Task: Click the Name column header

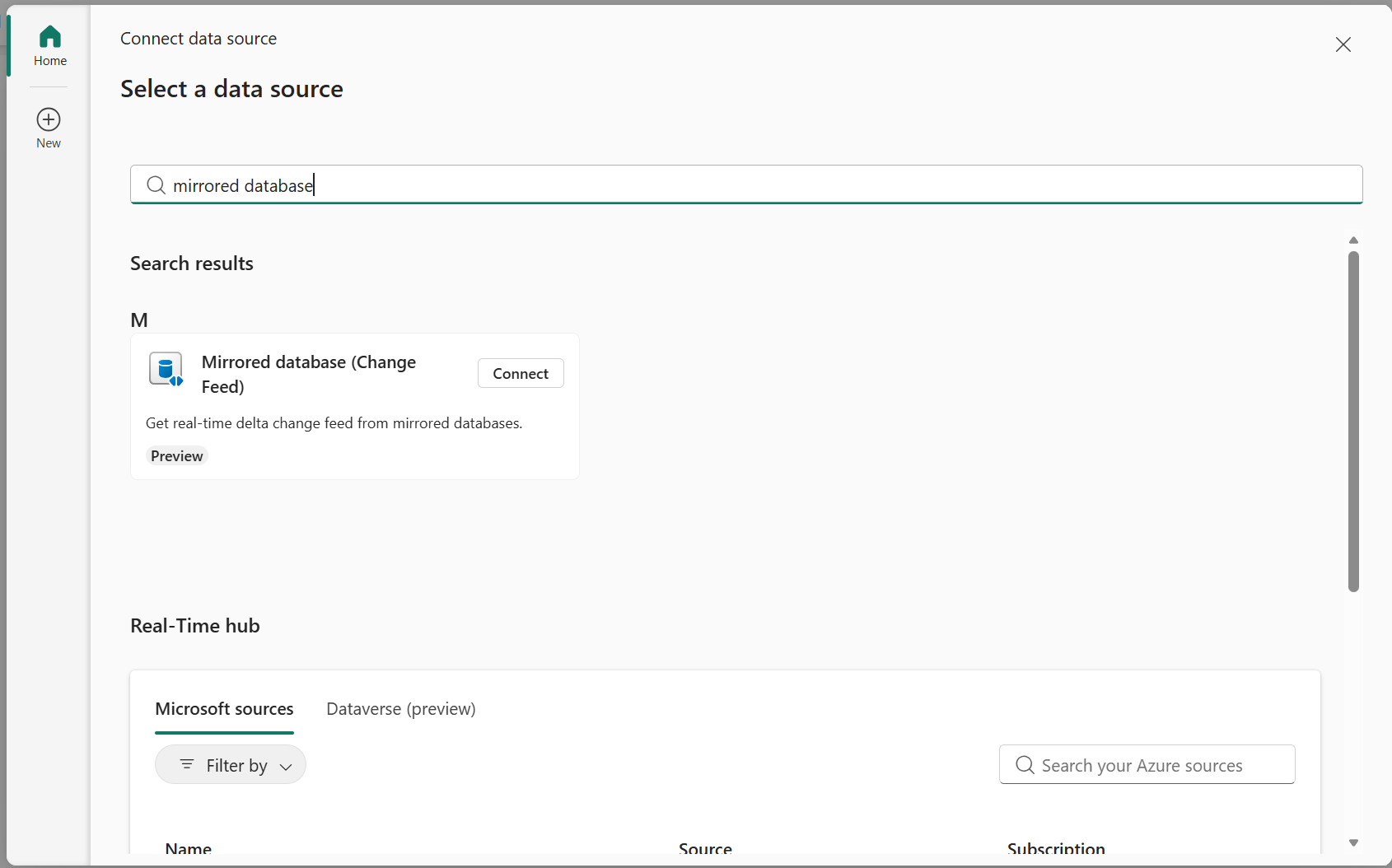Action: click(x=188, y=848)
